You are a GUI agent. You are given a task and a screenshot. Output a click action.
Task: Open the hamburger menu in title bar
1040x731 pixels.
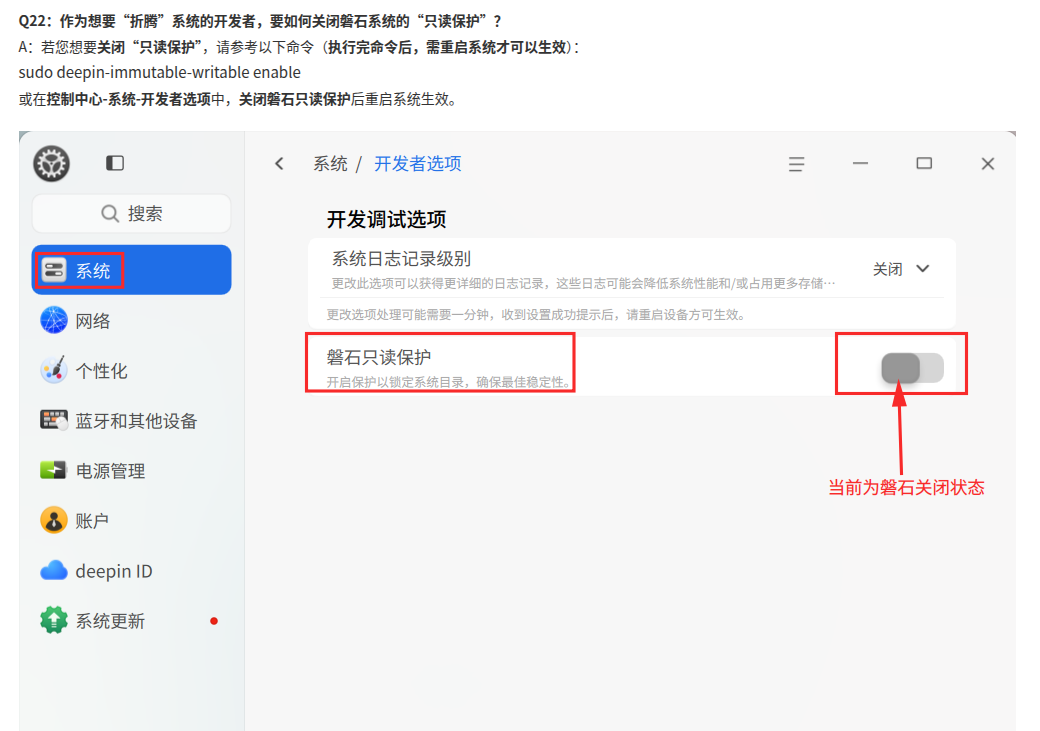[797, 164]
